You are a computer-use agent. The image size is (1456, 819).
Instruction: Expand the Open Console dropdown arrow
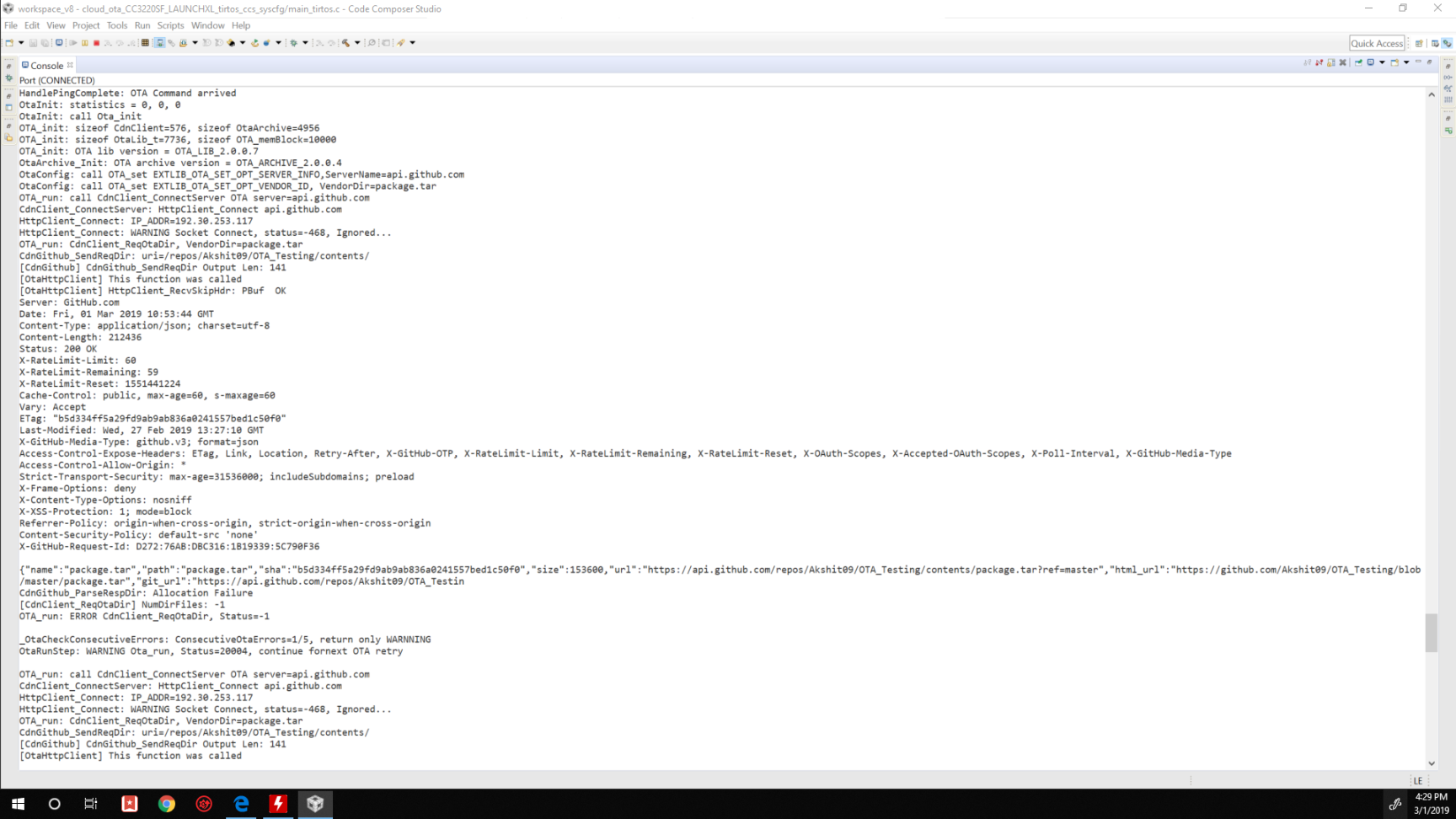1406,62
